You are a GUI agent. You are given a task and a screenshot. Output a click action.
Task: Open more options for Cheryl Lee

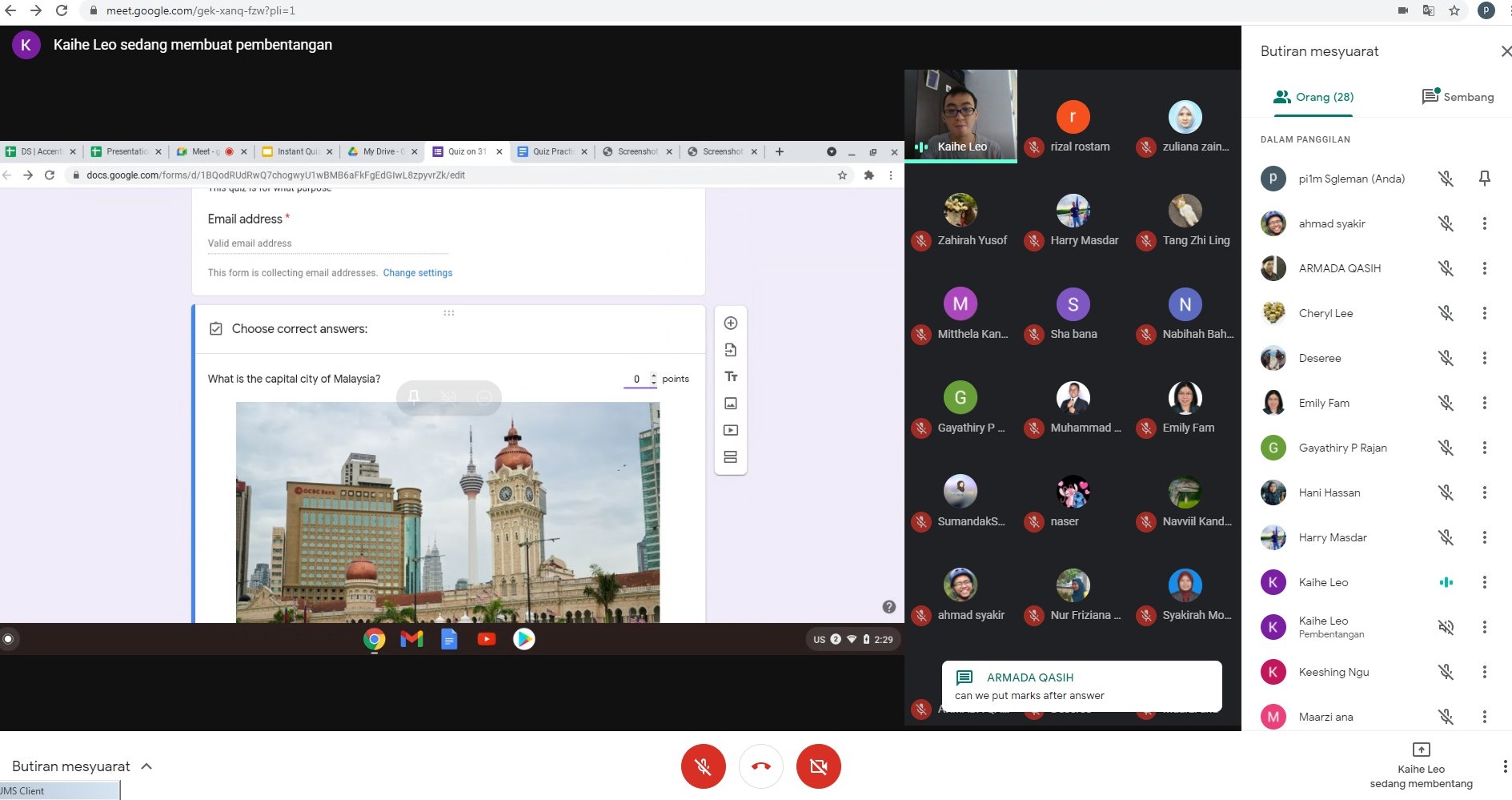[1484, 313]
